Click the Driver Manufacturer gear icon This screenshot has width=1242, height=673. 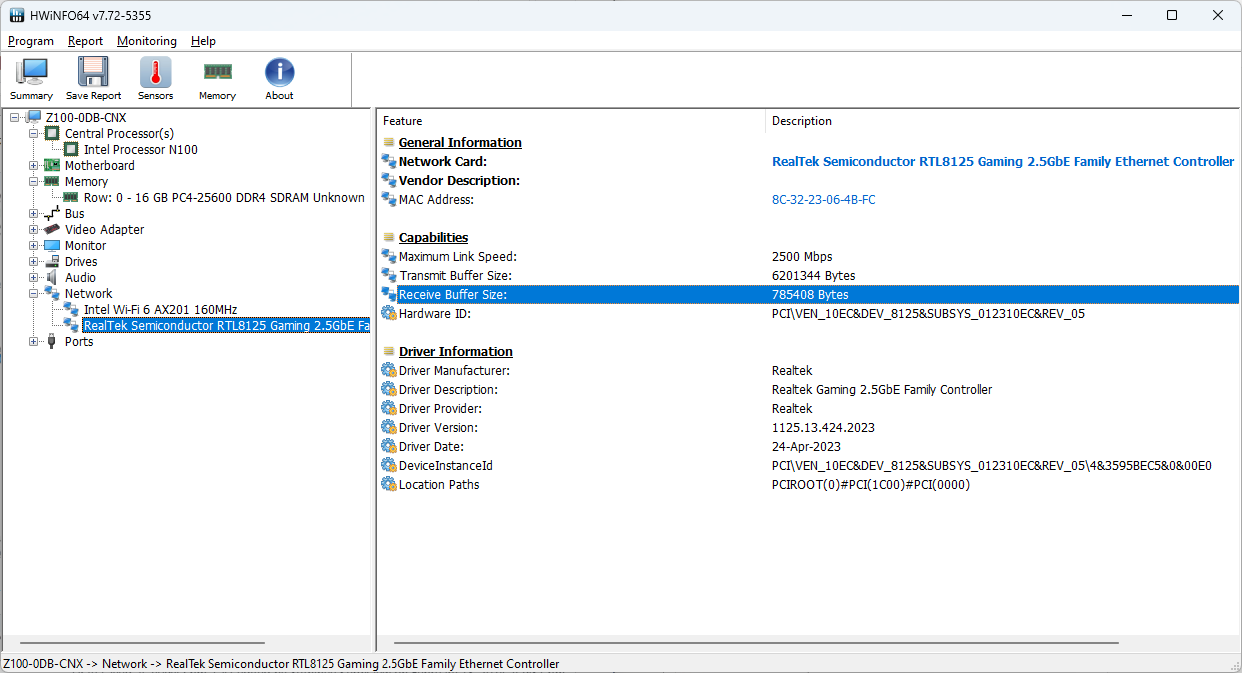tap(389, 370)
